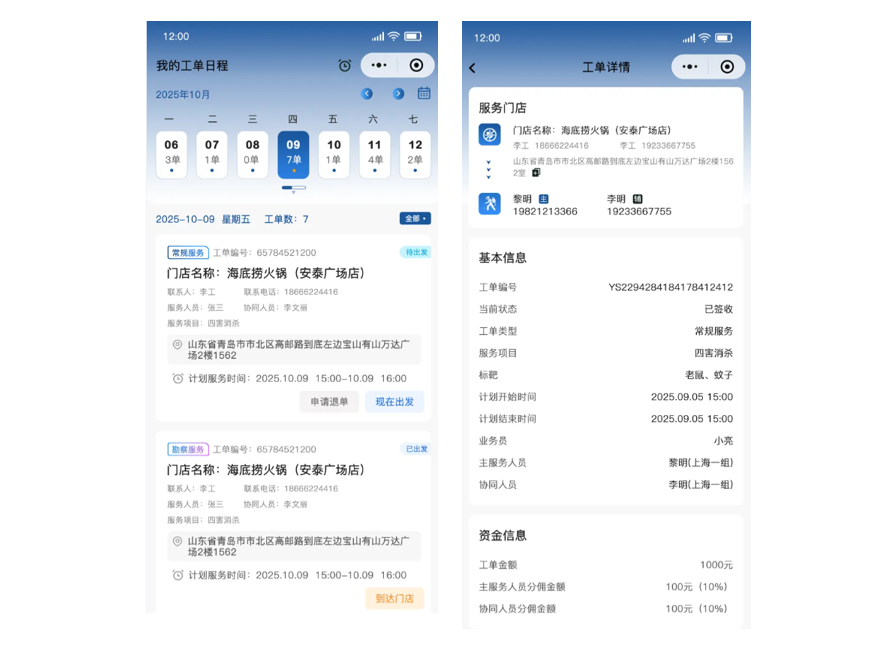Screen dimensions: 884x646
Task: Tap the store icon beside 门店名称
Action: 489,135
